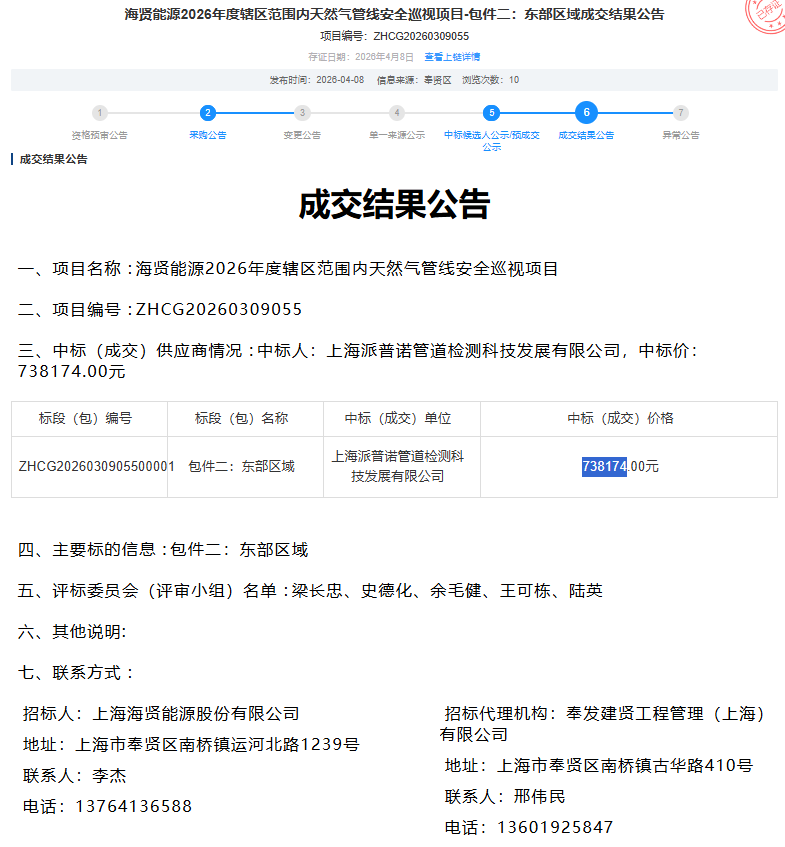This screenshot has height=847, width=785.
Task: Open the 查看上链详情 link
Action: coord(452,57)
